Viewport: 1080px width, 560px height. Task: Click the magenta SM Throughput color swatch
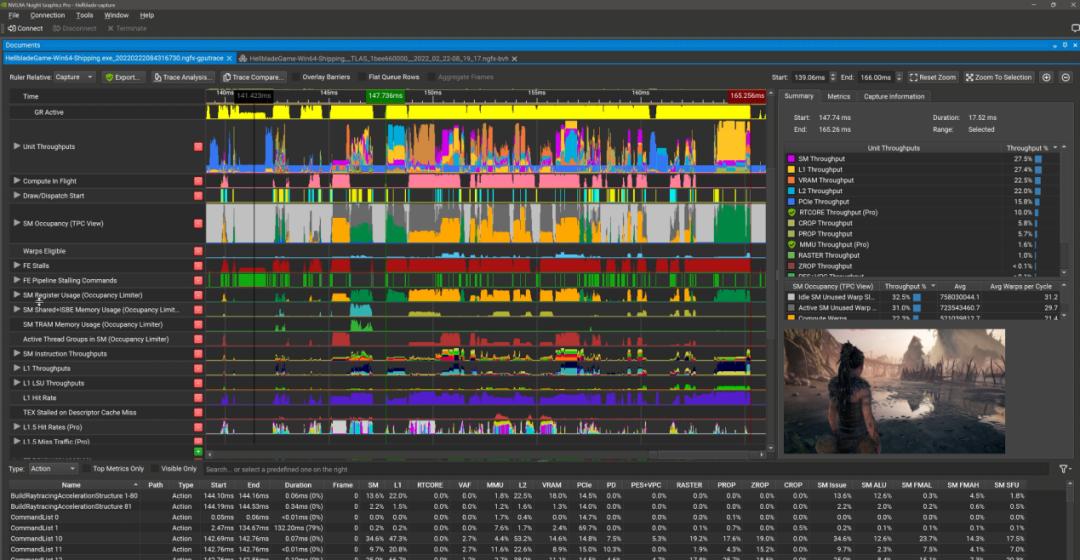point(791,158)
